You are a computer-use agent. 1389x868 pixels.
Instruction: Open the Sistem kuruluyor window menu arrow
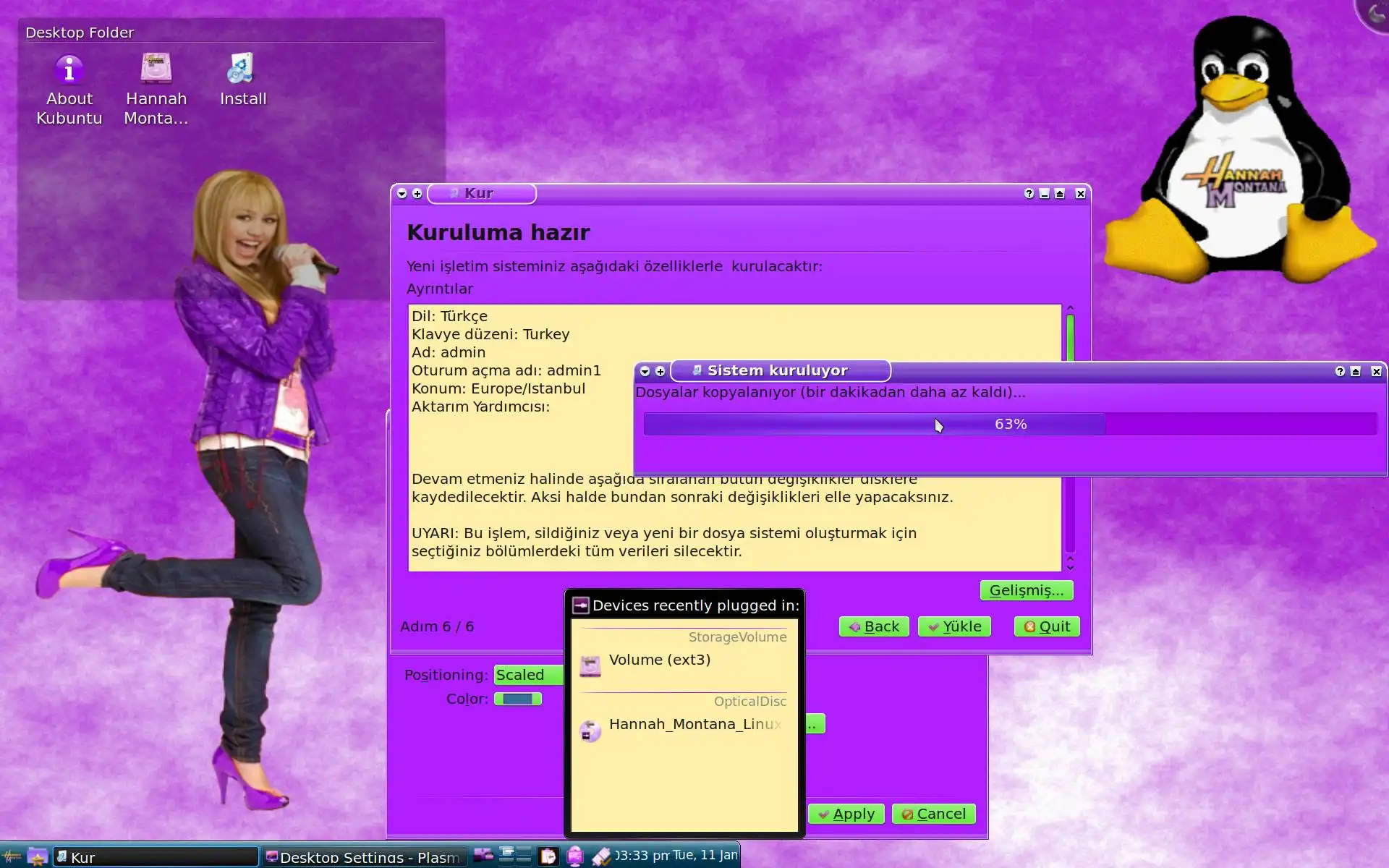645,371
